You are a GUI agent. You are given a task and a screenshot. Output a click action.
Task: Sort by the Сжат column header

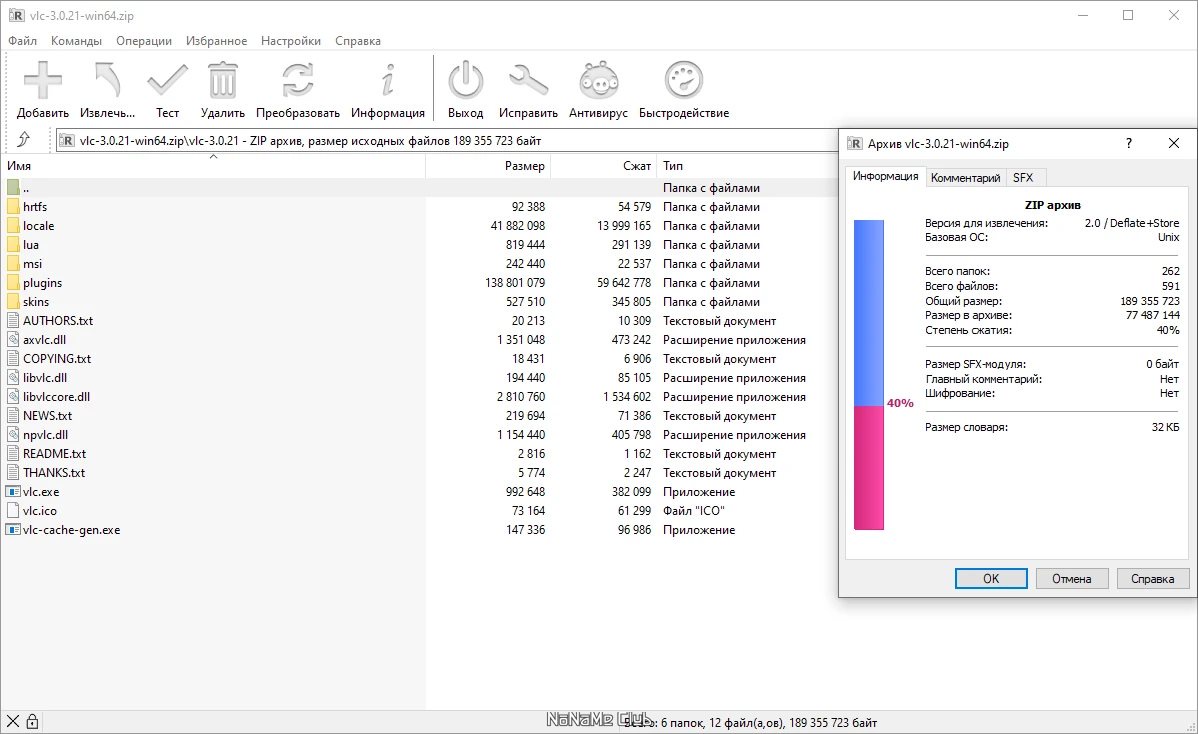click(604, 165)
